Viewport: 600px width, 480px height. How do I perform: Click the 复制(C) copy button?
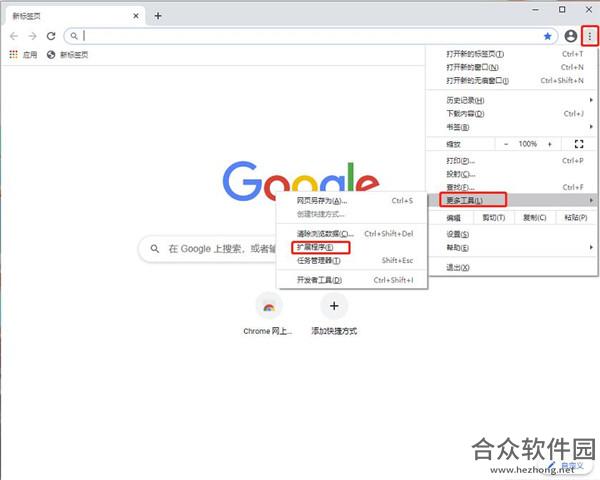[x=535, y=218]
